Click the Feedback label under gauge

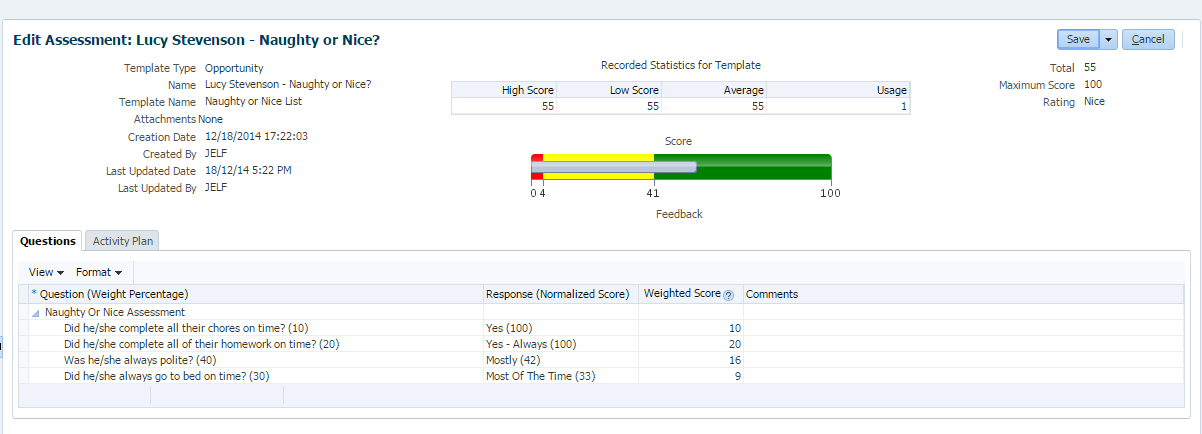coord(679,214)
